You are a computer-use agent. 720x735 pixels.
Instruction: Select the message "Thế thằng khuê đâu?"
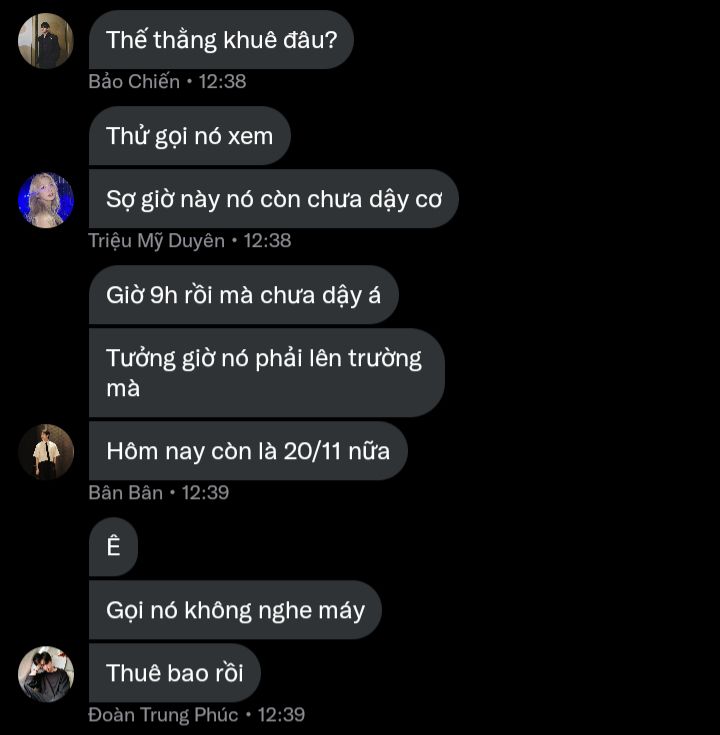click(x=221, y=40)
